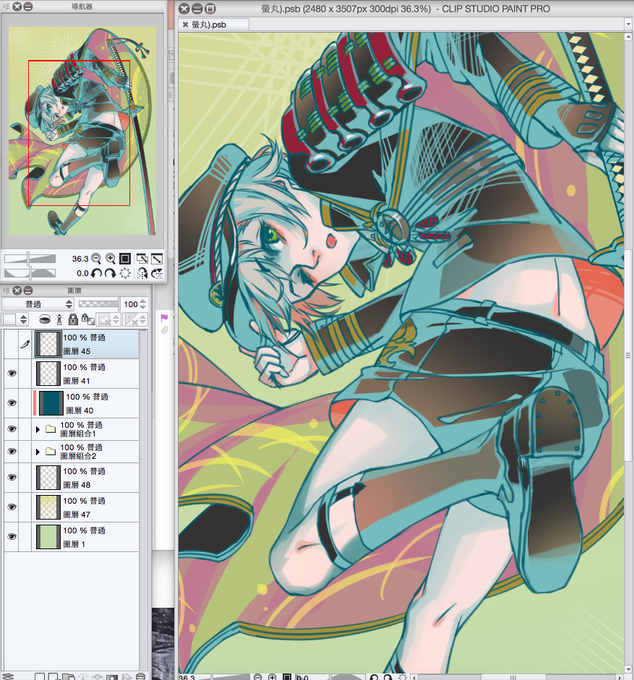Reset canvas rotation in the Navigator
The height and width of the screenshot is (680, 634).
[x=125, y=273]
